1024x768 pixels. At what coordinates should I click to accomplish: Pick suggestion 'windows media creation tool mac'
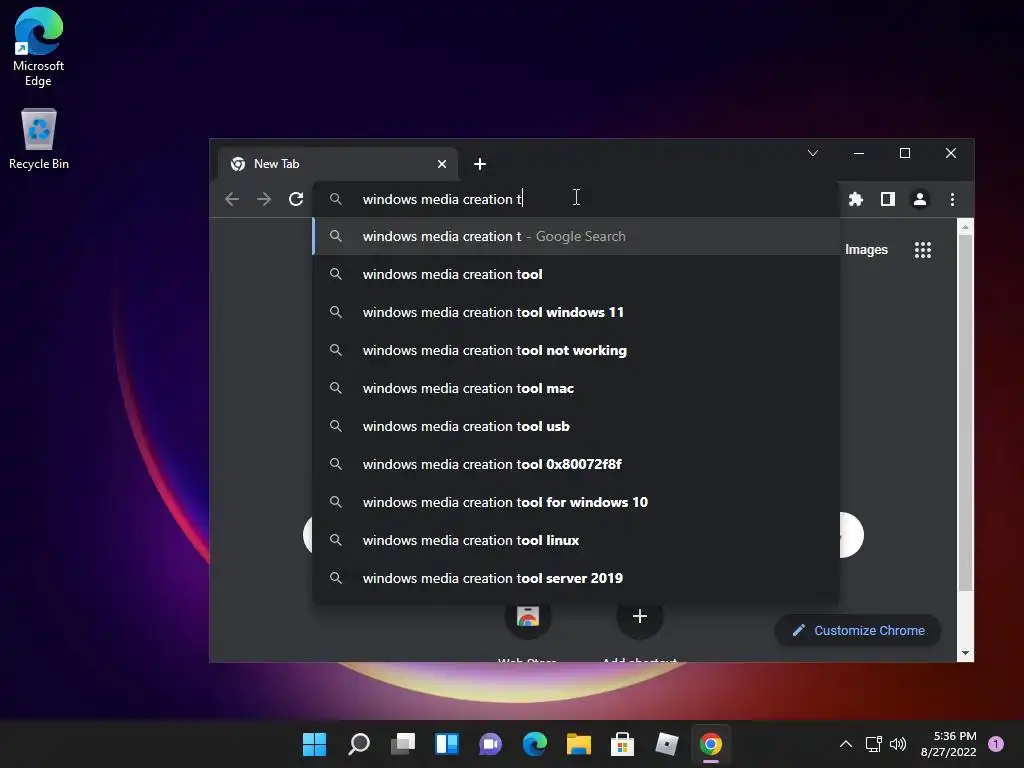[x=576, y=388]
